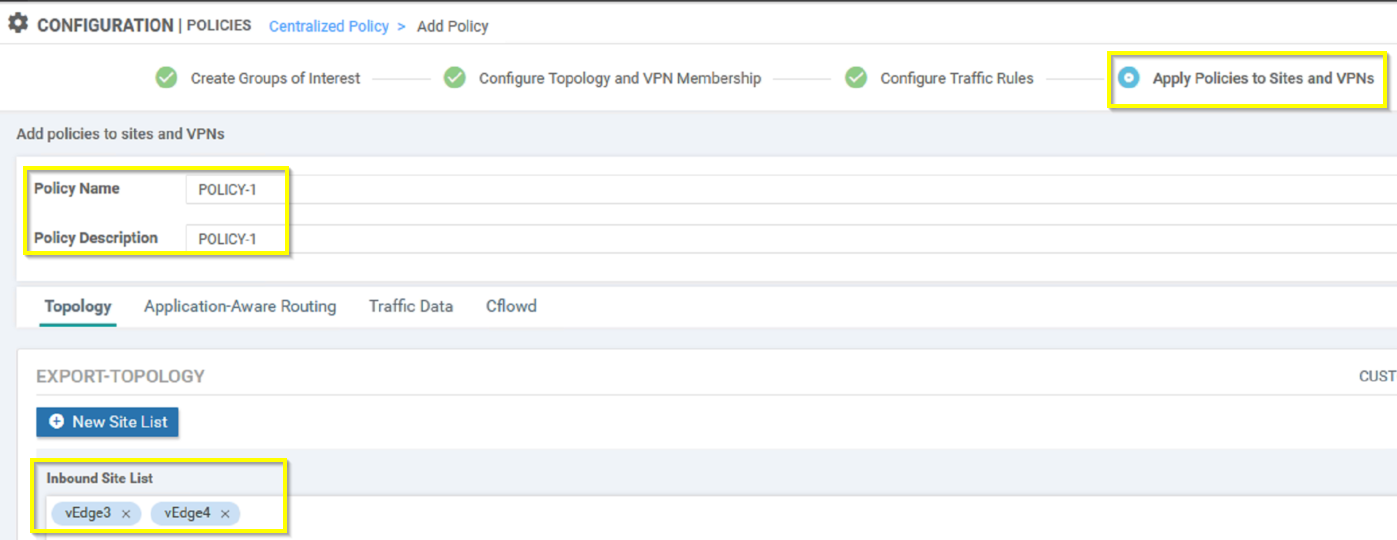Open the Centralized Policy breadcrumb link
Image resolution: width=1397 pixels, height=540 pixels.
coord(328,26)
